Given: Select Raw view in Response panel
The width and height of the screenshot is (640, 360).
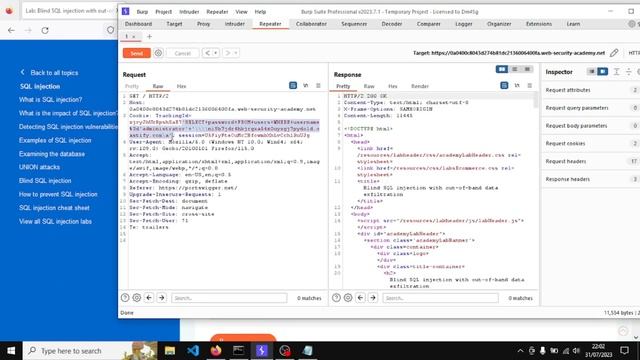Looking at the screenshot, I should [x=369, y=86].
